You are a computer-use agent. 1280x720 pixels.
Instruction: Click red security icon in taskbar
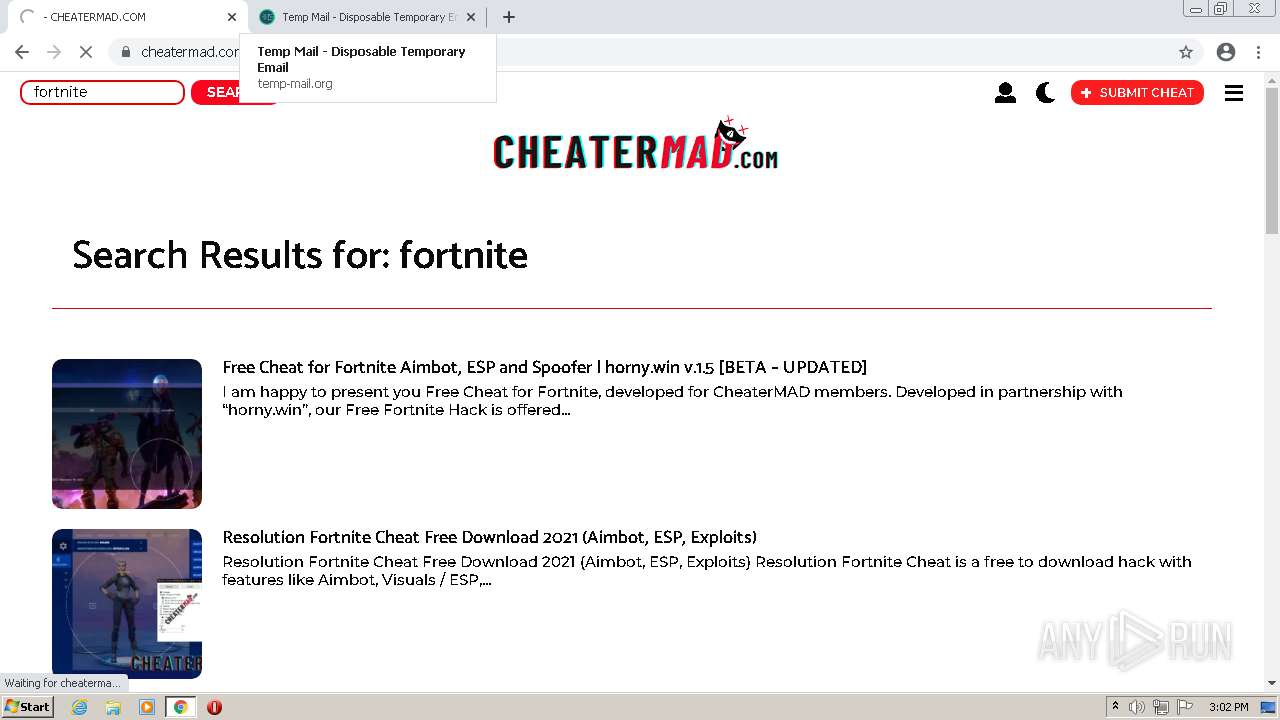tap(214, 707)
